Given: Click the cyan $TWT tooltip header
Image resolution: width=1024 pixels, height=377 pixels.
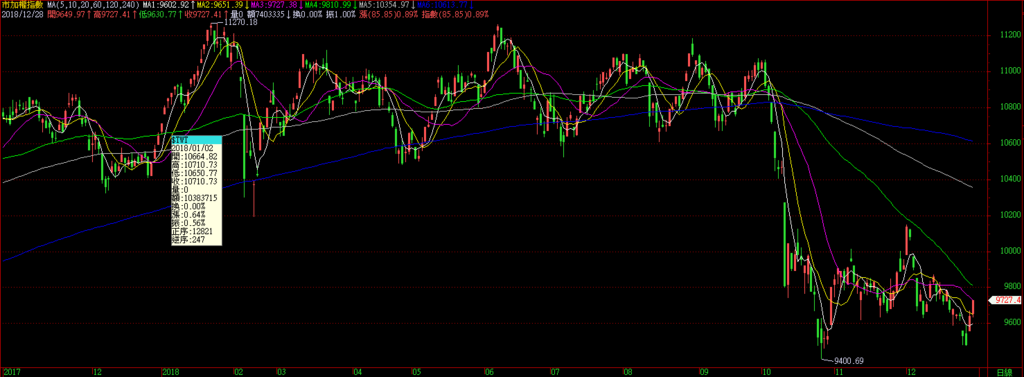Looking at the screenshot, I should click(196, 140).
